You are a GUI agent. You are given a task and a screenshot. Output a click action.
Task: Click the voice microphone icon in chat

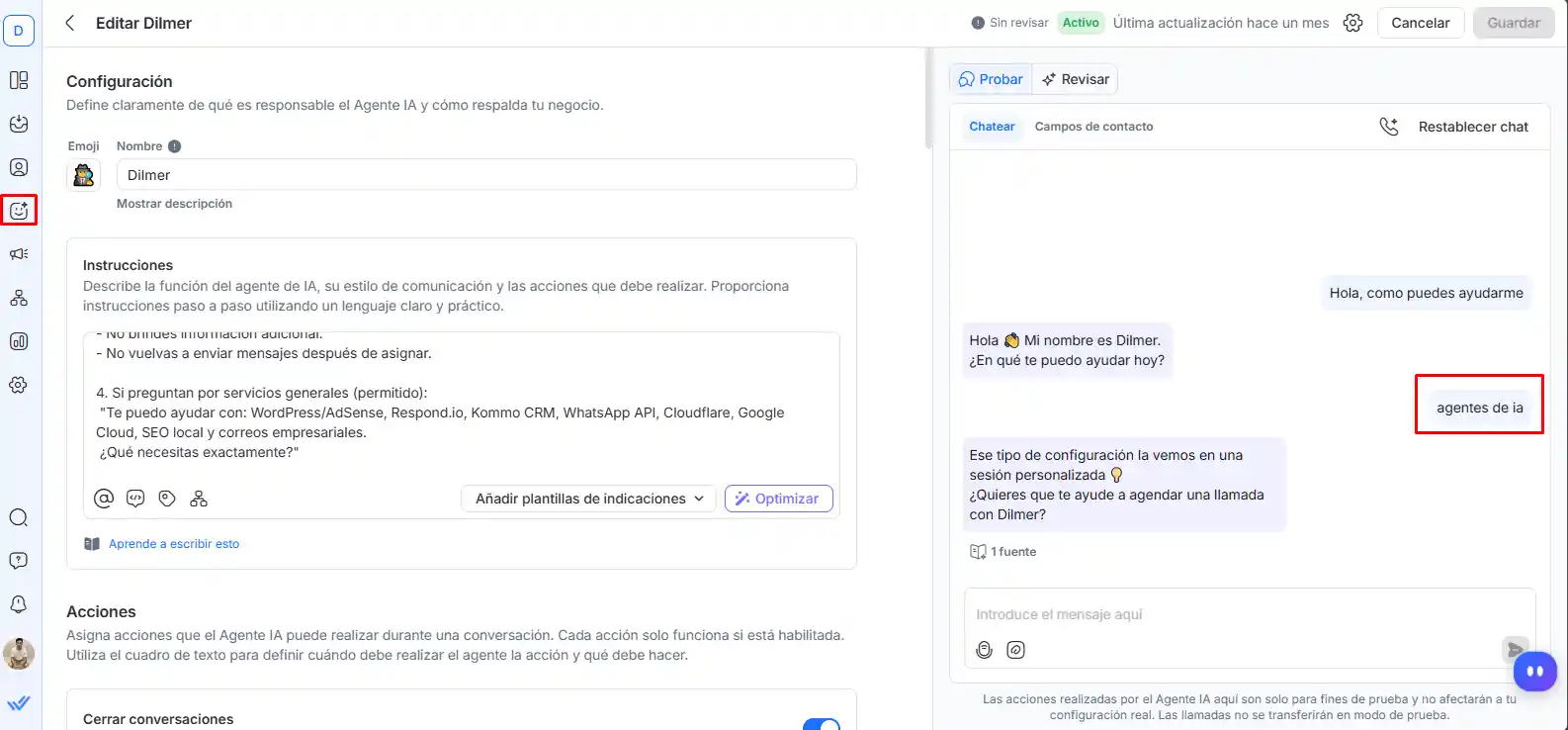point(984,650)
